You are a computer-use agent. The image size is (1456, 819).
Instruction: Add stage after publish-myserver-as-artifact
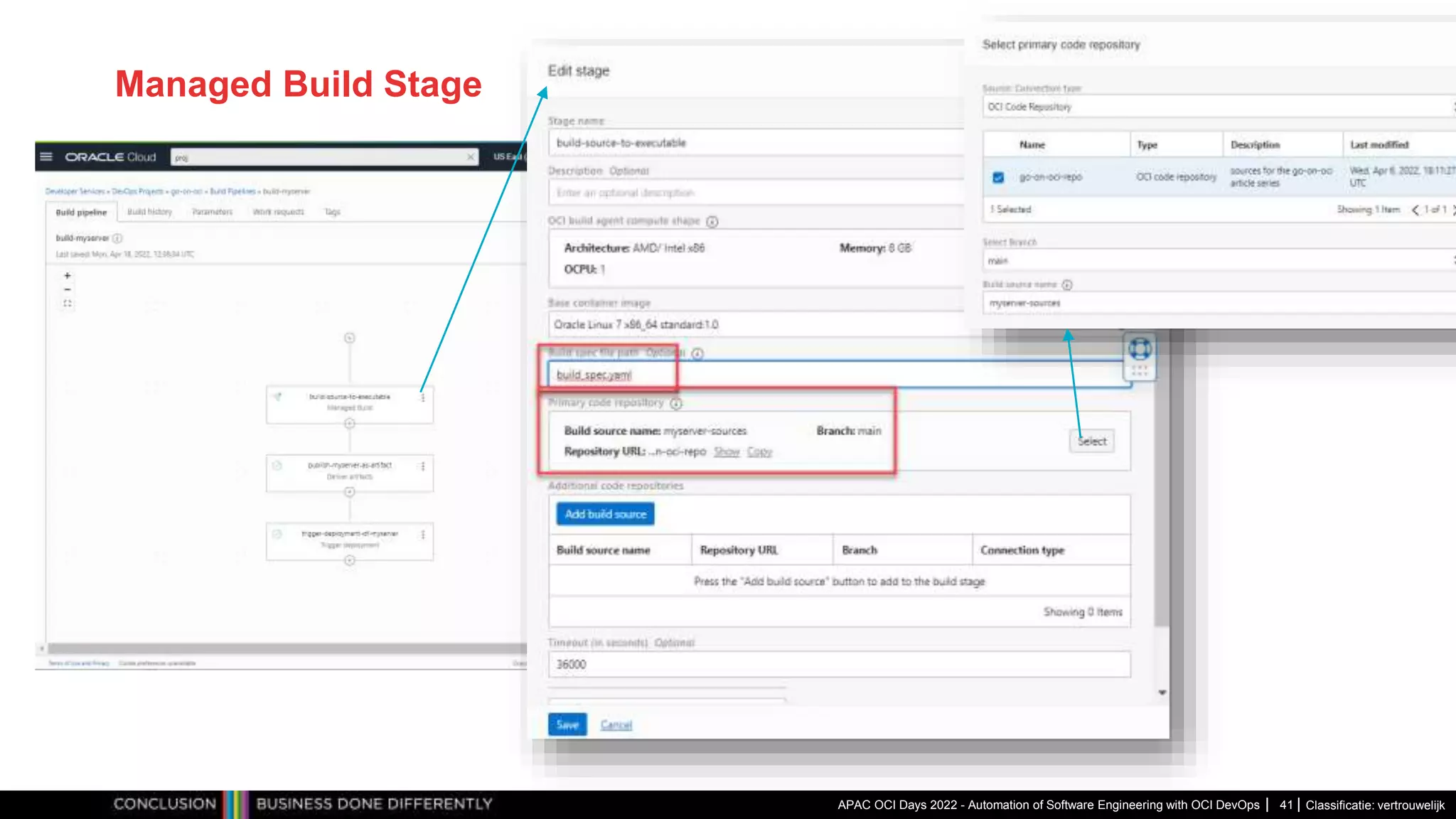[x=349, y=492]
